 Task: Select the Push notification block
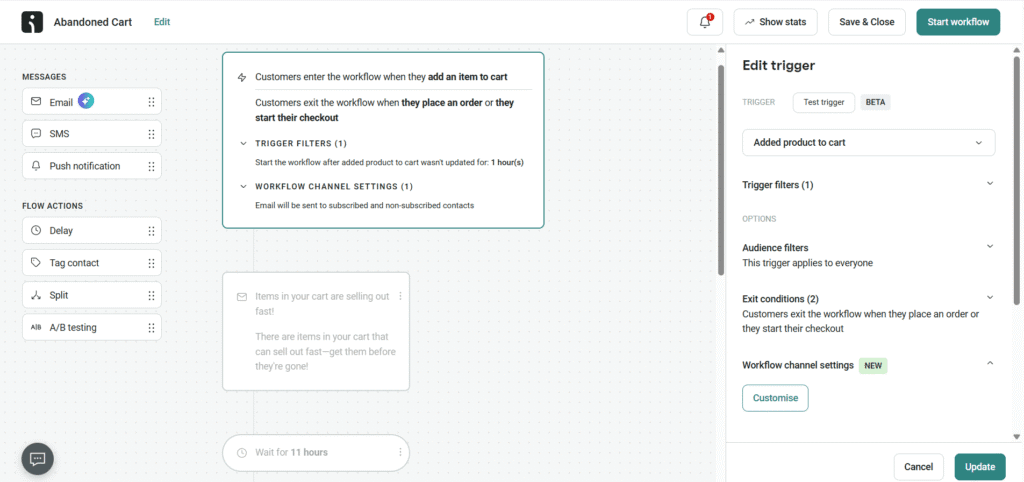click(x=91, y=166)
